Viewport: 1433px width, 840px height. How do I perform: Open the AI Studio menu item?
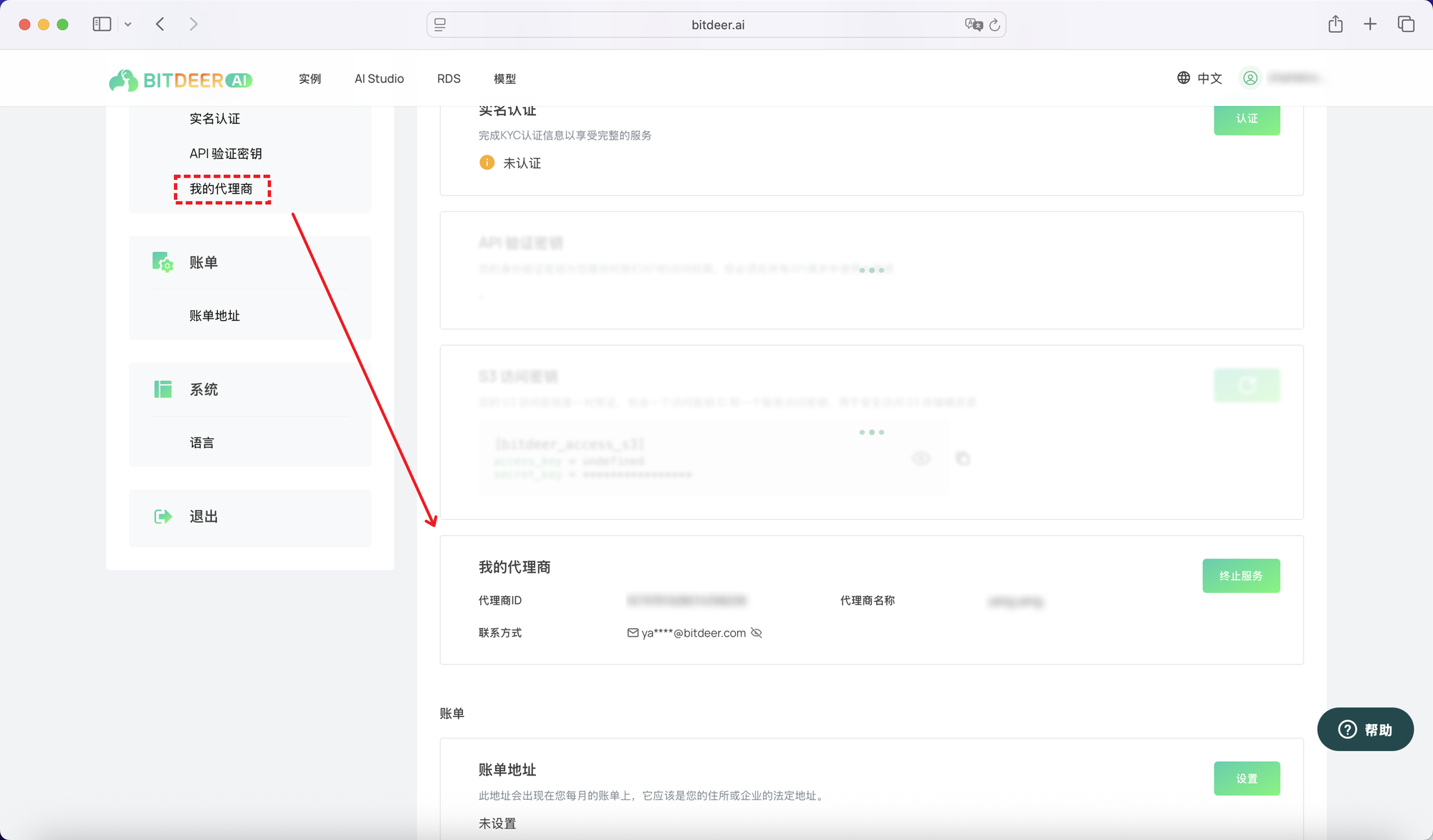pos(379,79)
